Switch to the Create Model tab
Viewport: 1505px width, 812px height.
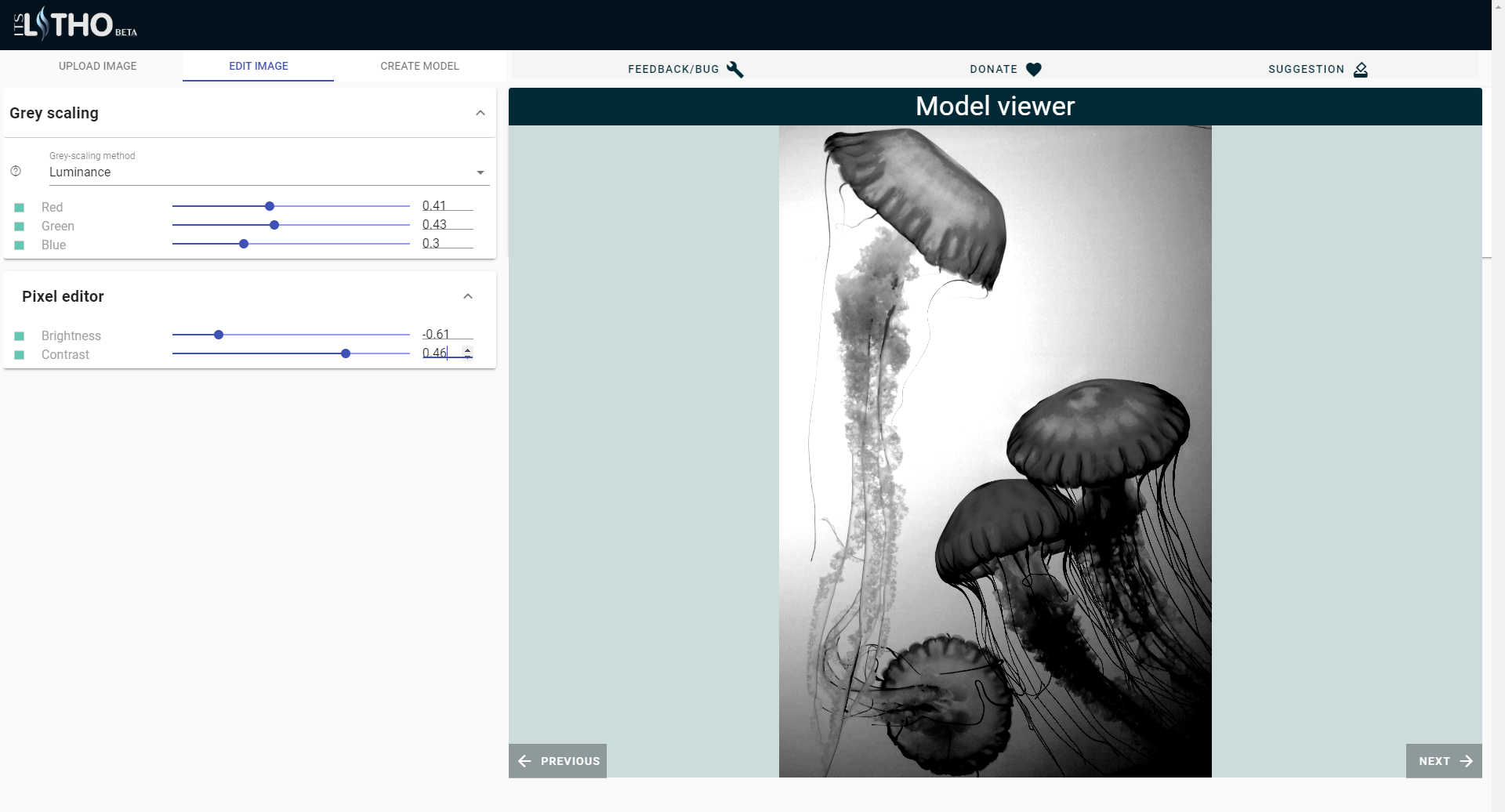point(419,66)
